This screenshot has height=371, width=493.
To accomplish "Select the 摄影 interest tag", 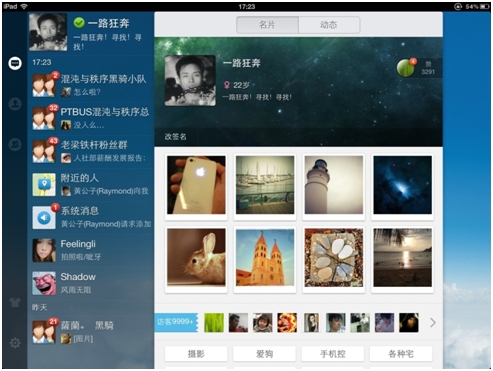I will click(196, 354).
